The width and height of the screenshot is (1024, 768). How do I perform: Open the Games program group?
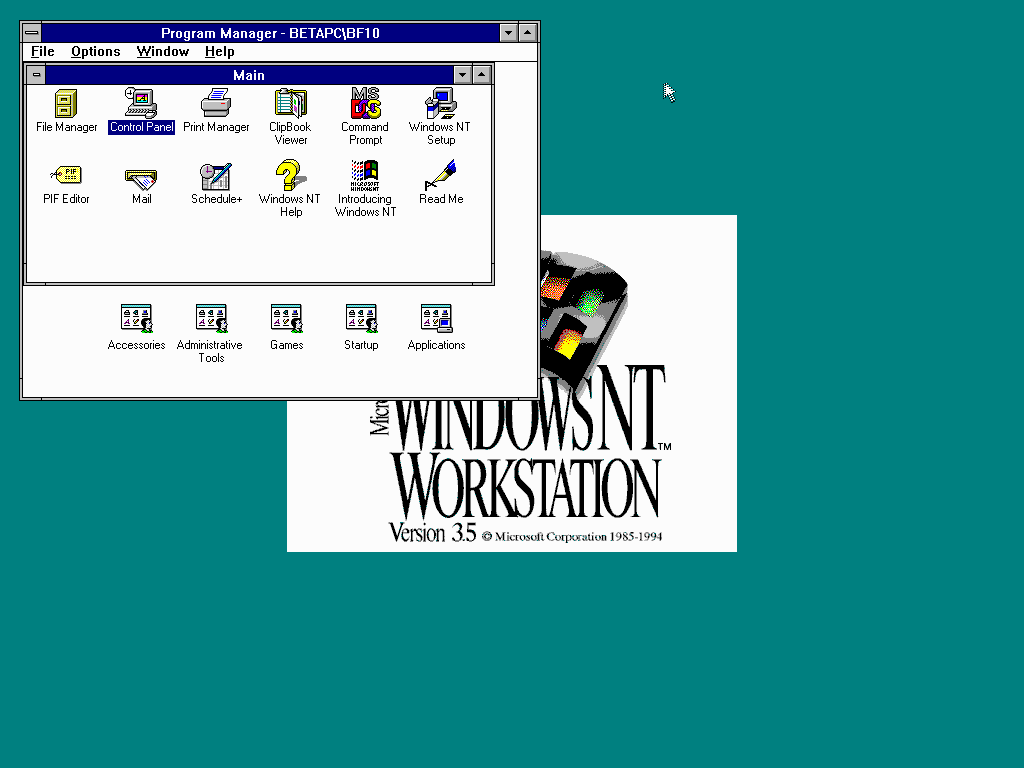[x=286, y=319]
